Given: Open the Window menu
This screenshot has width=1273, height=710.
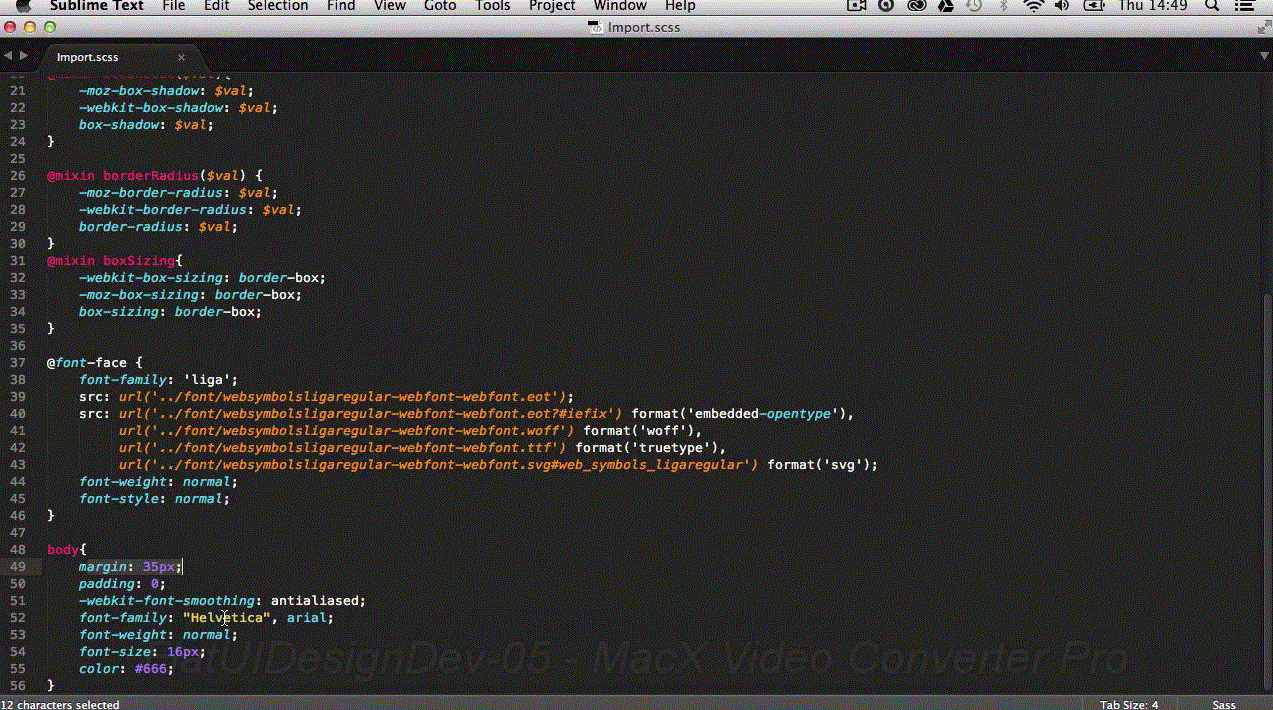Looking at the screenshot, I should coord(620,6).
